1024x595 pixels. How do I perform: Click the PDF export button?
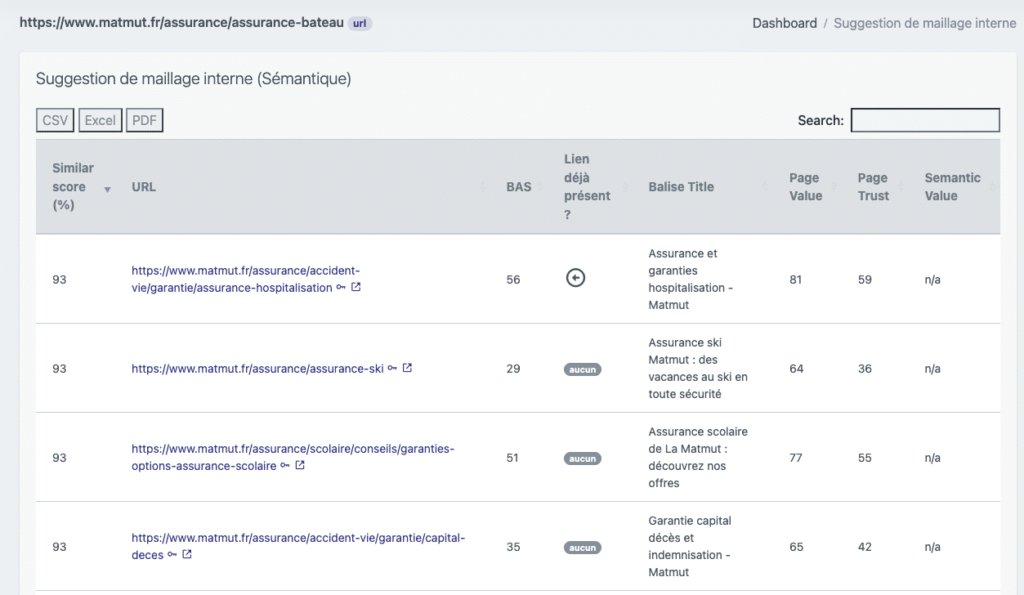pos(143,119)
